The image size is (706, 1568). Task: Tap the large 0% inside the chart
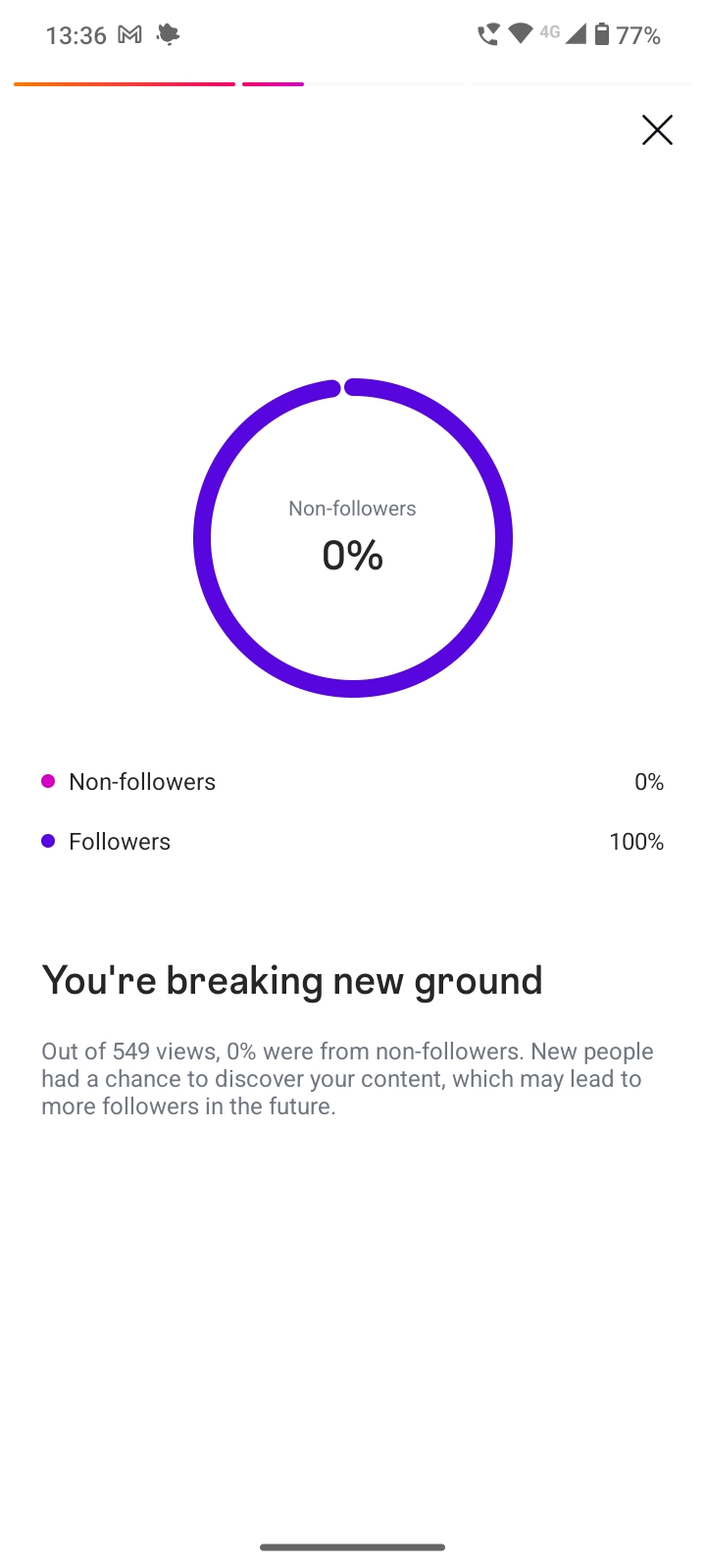click(353, 556)
